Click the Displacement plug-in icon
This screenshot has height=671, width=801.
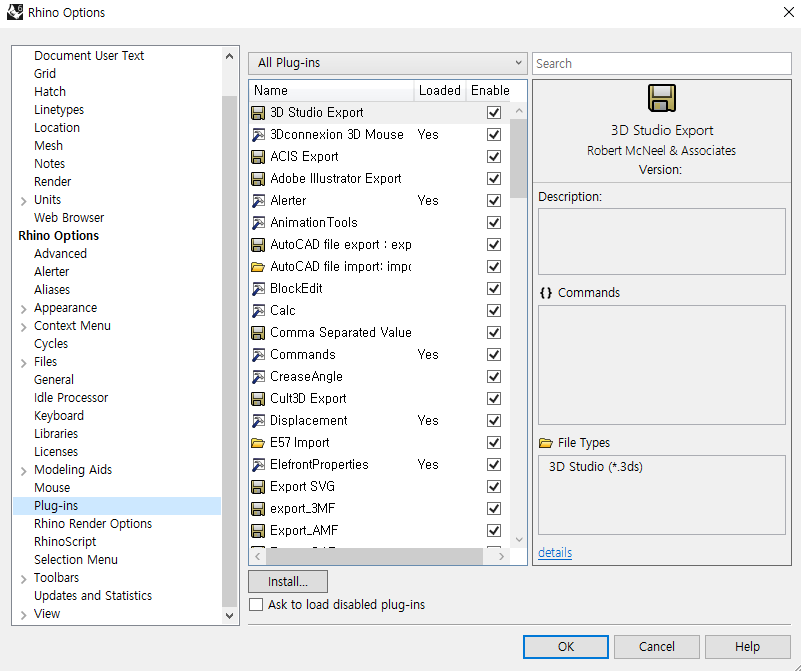click(258, 420)
